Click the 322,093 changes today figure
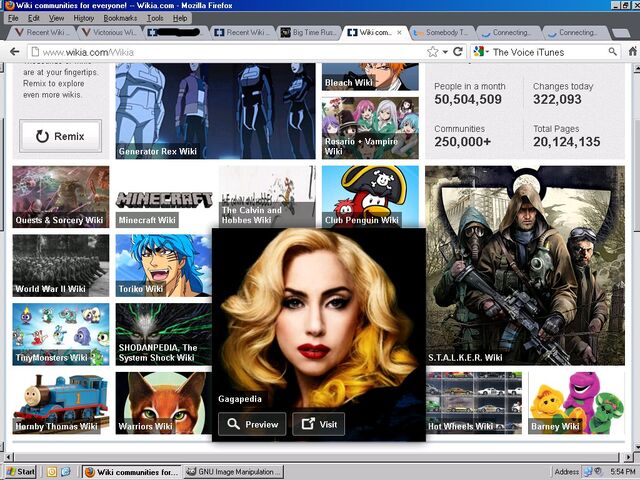640x480 pixels. [x=557, y=99]
